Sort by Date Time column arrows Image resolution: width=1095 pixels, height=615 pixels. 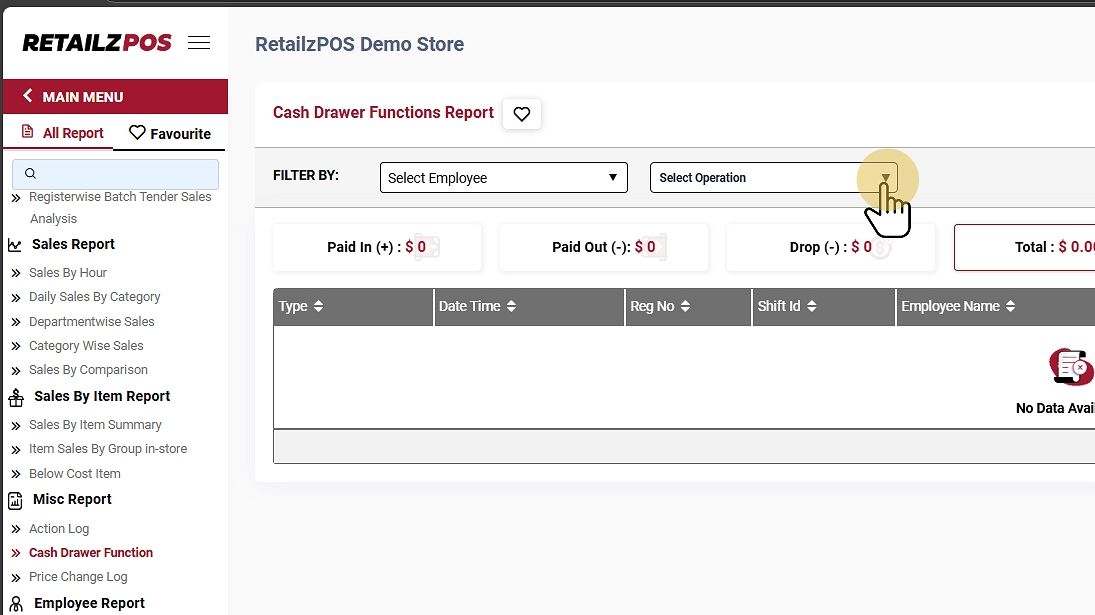(512, 307)
